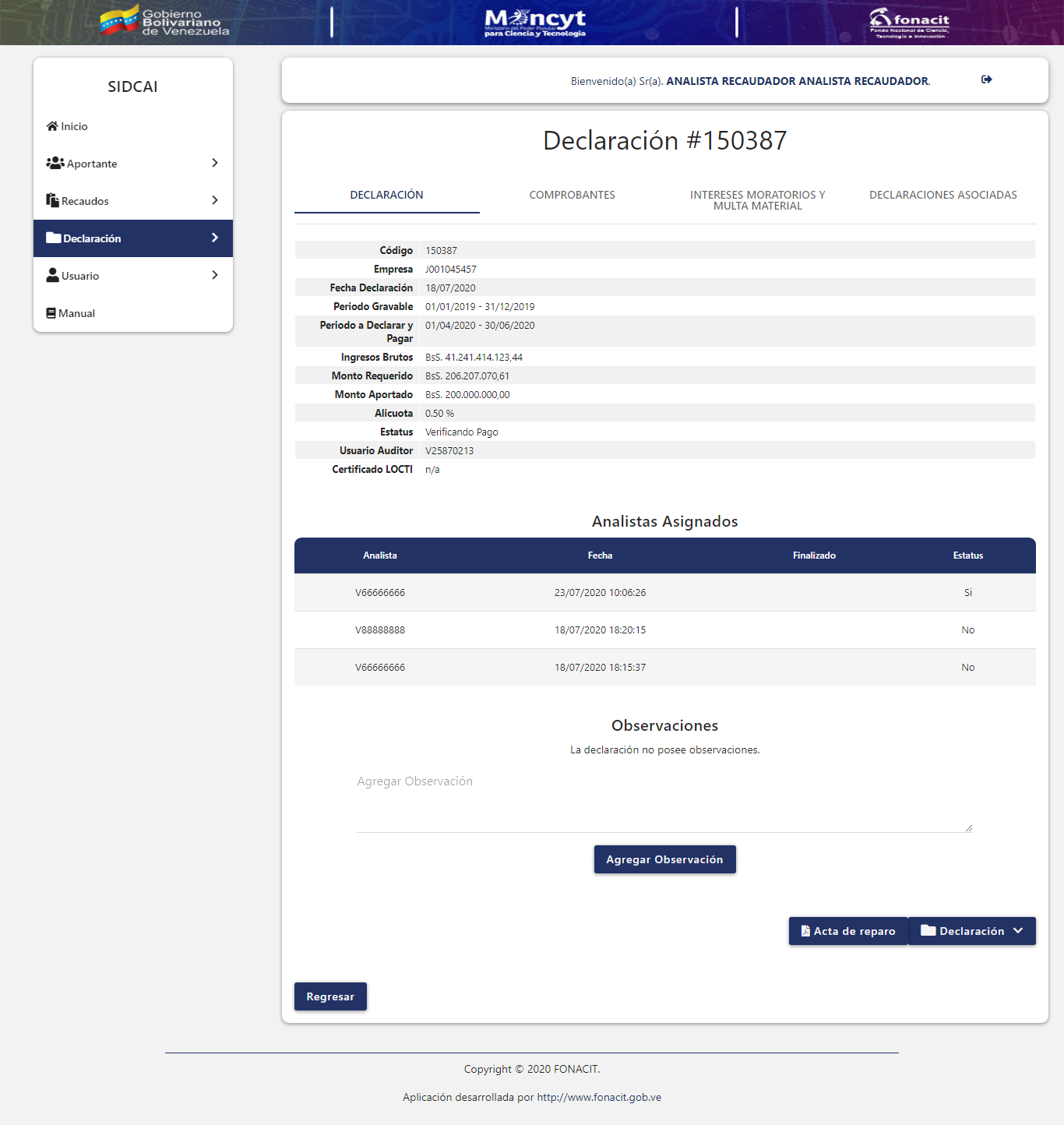Expand the Recaudos submenu chevron

pyautogui.click(x=215, y=200)
